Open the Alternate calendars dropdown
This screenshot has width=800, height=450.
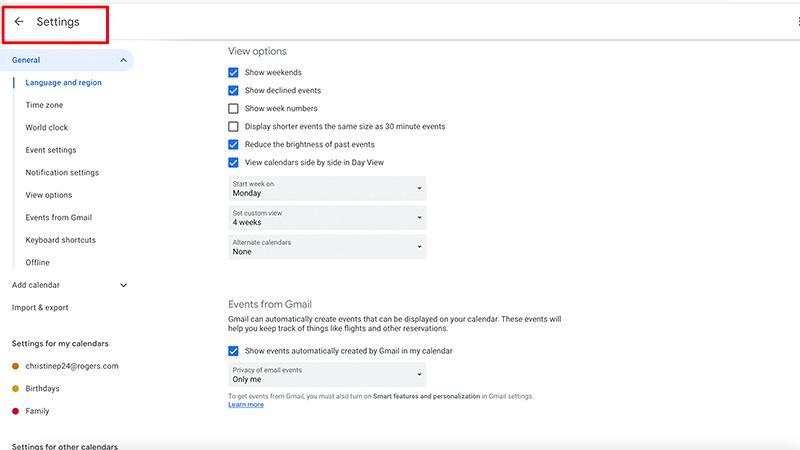[x=327, y=247]
